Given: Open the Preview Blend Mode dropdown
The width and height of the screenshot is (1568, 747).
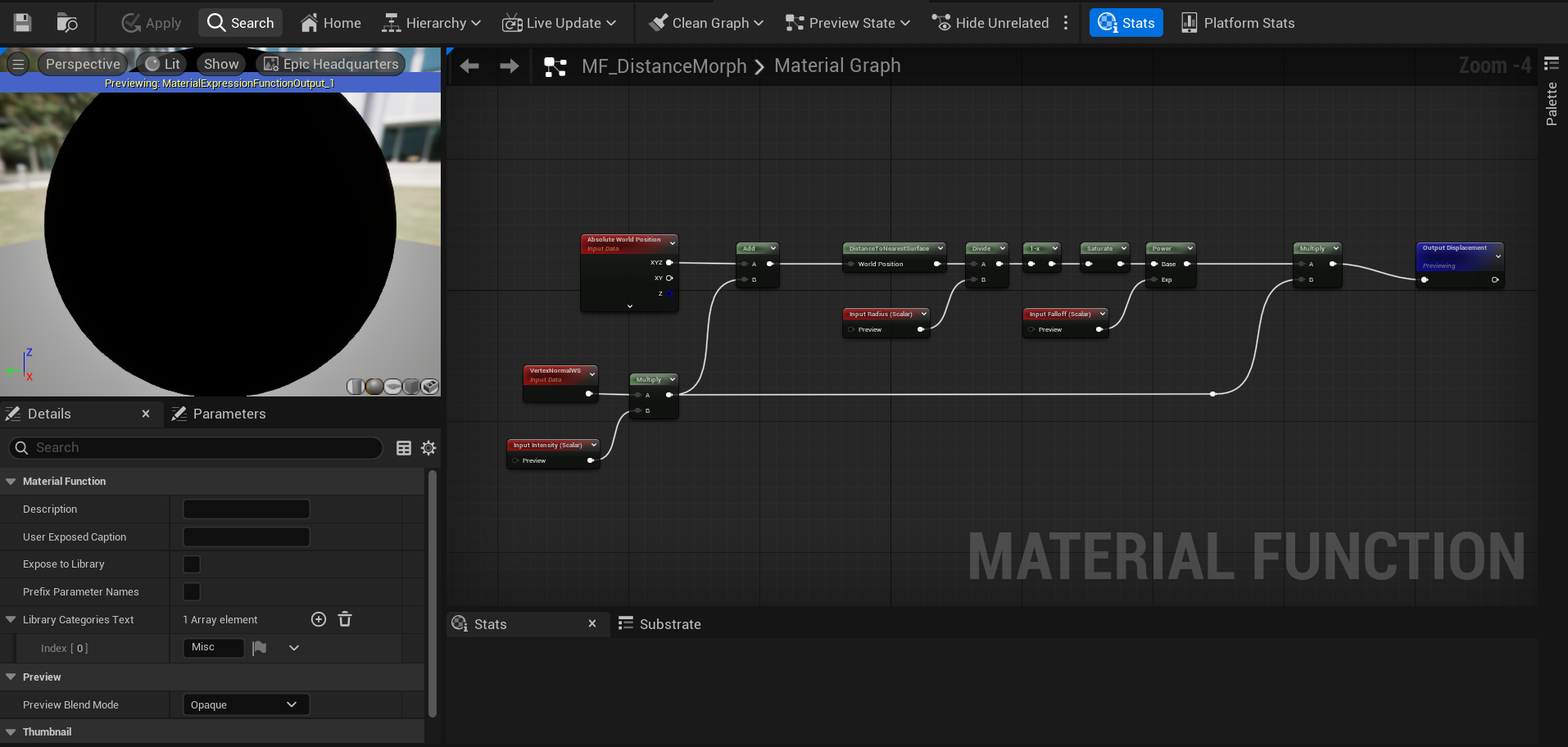Looking at the screenshot, I should [245, 704].
